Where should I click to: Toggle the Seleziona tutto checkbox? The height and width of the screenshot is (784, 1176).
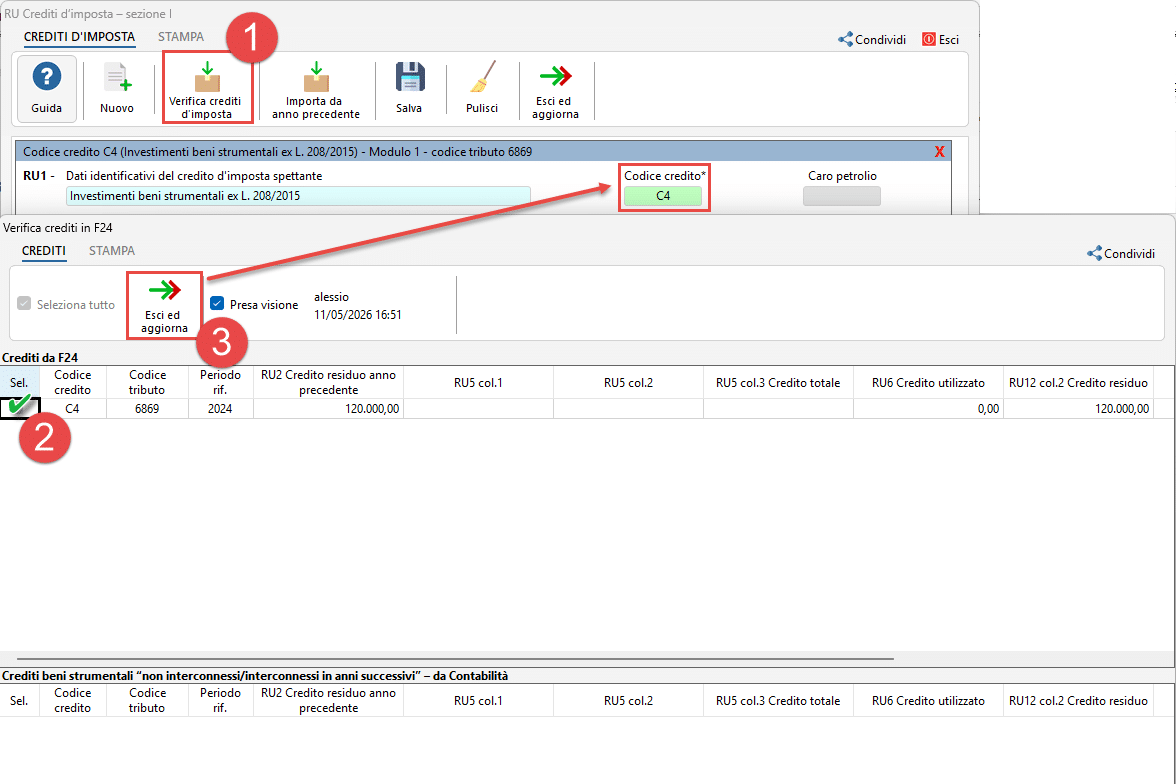point(24,304)
